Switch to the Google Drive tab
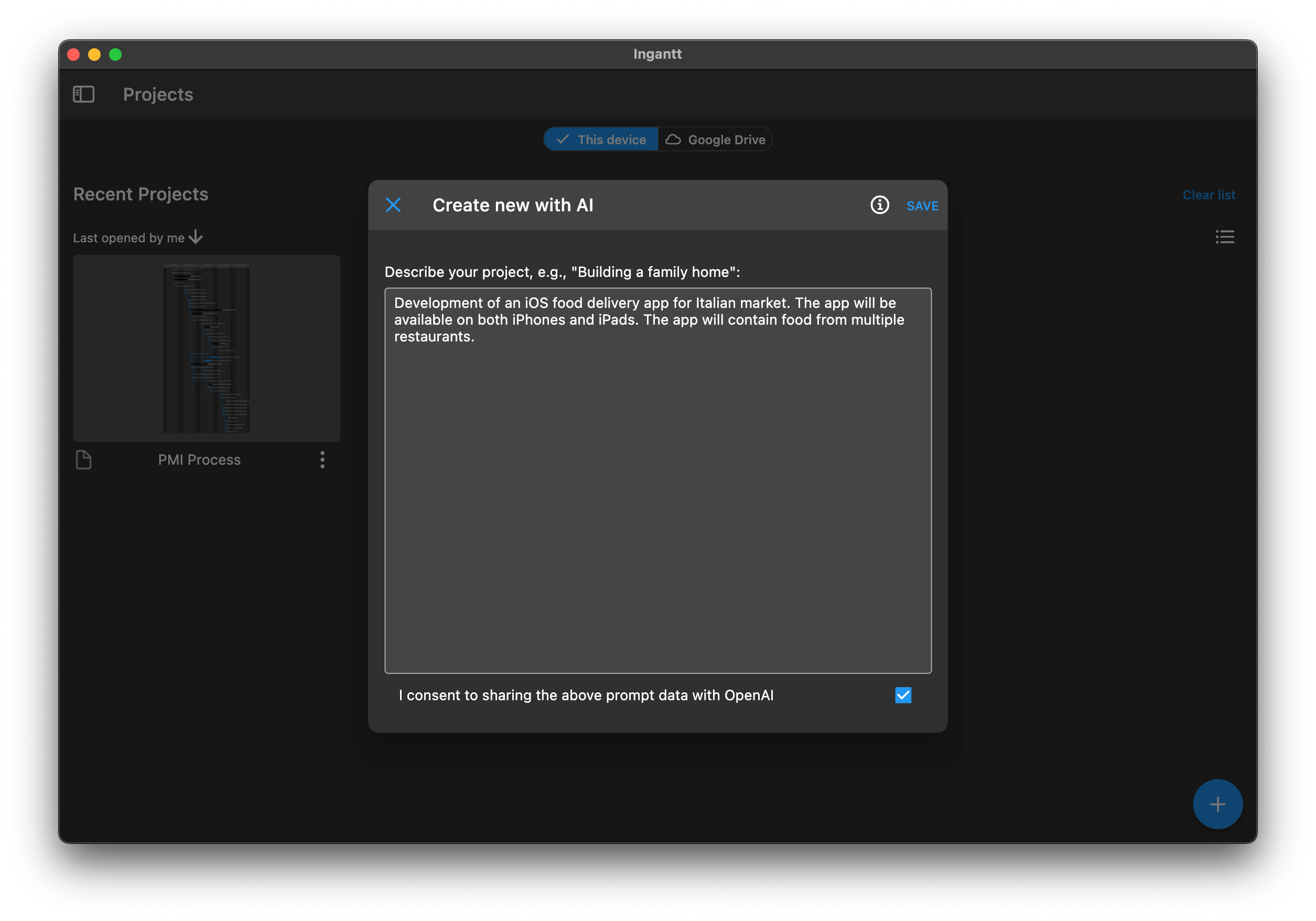The height and width of the screenshot is (921, 1316). pyautogui.click(x=715, y=140)
